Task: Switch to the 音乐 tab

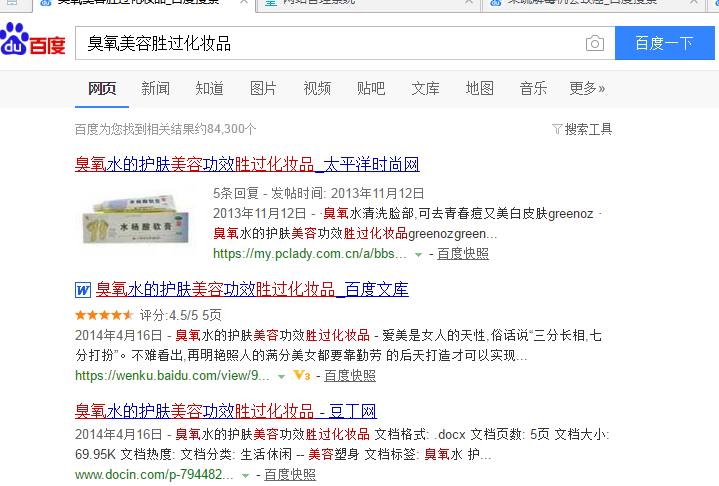Action: 533,88
